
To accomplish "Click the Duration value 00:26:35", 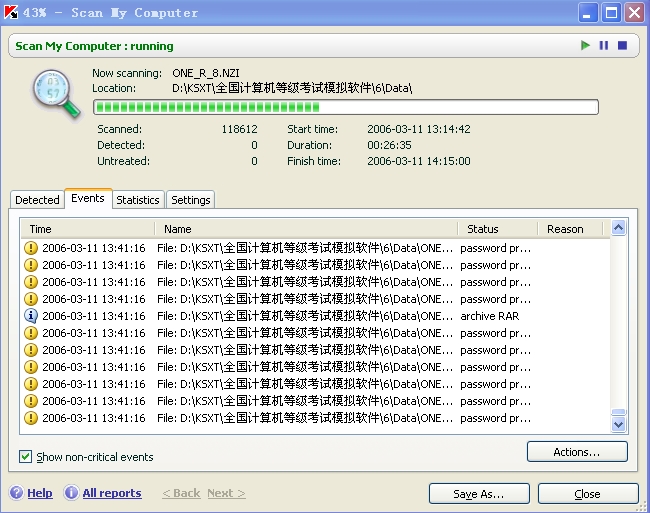I will (389, 145).
